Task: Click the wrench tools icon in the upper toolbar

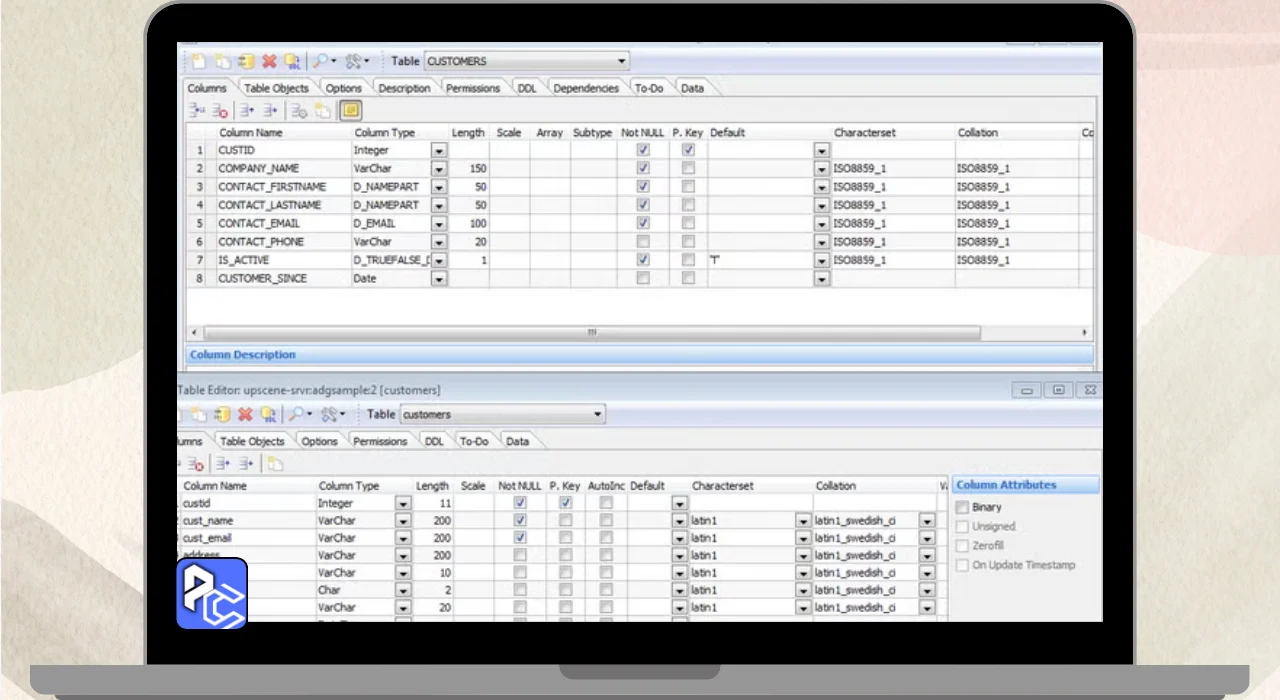Action: (353, 61)
